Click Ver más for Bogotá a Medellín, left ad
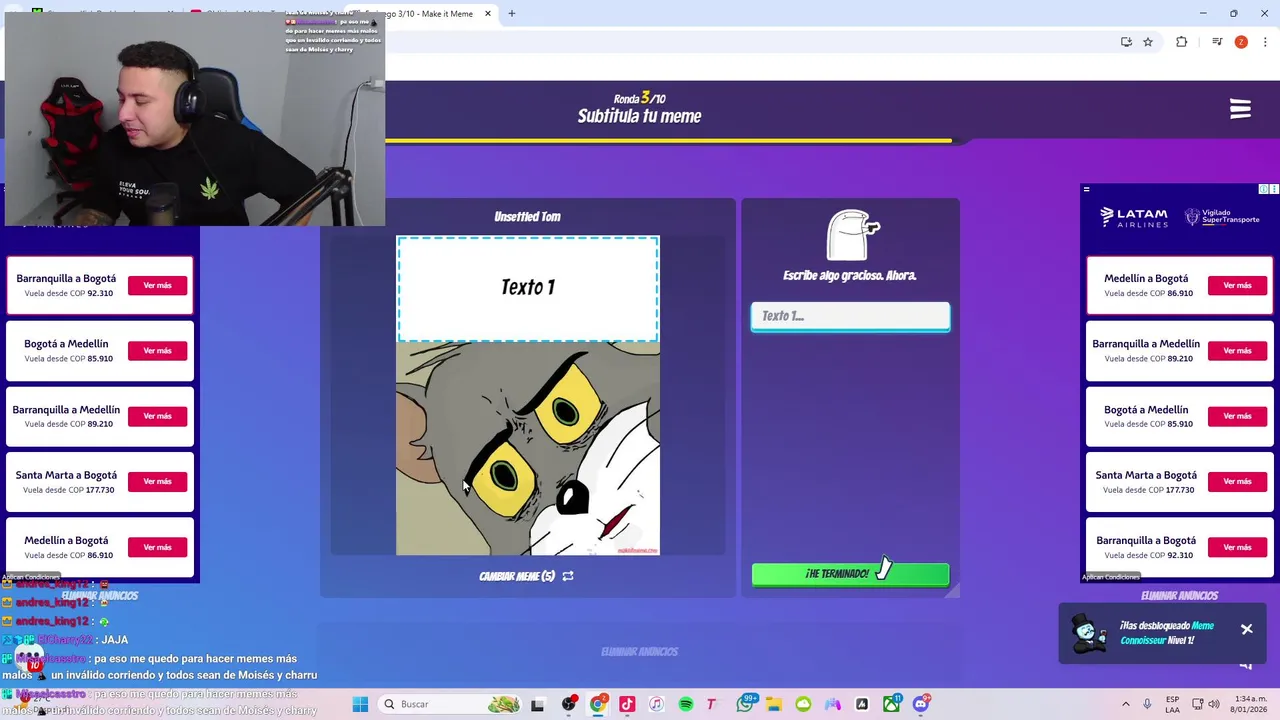The width and height of the screenshot is (1280, 720). pos(157,351)
